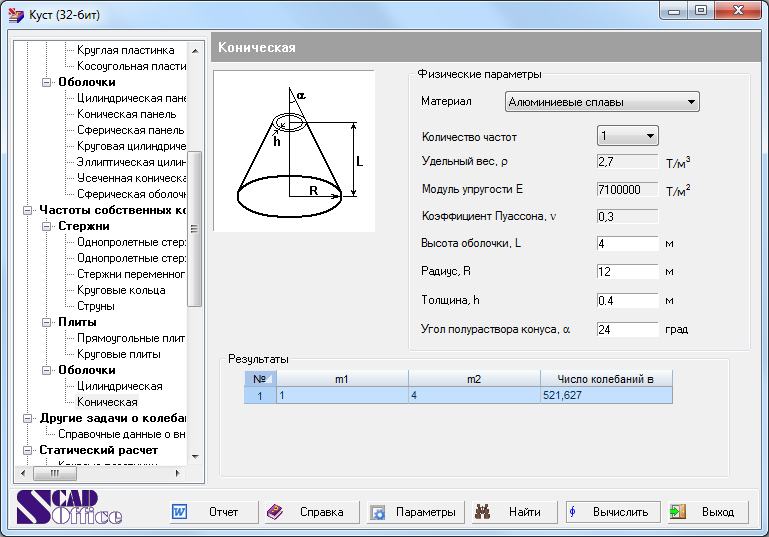Image resolution: width=769 pixels, height=537 pixels.
Task: Click the settings icon on Параметры button
Action: point(378,512)
